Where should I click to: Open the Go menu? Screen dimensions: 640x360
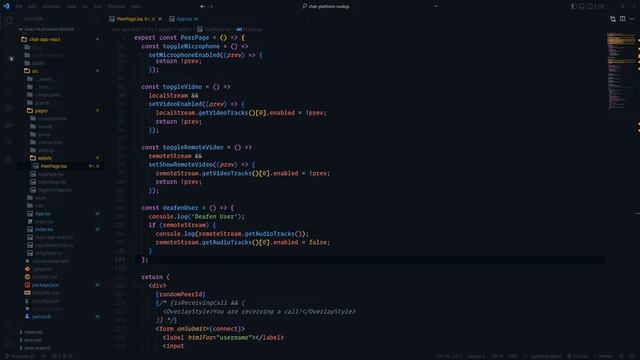click(85, 7)
